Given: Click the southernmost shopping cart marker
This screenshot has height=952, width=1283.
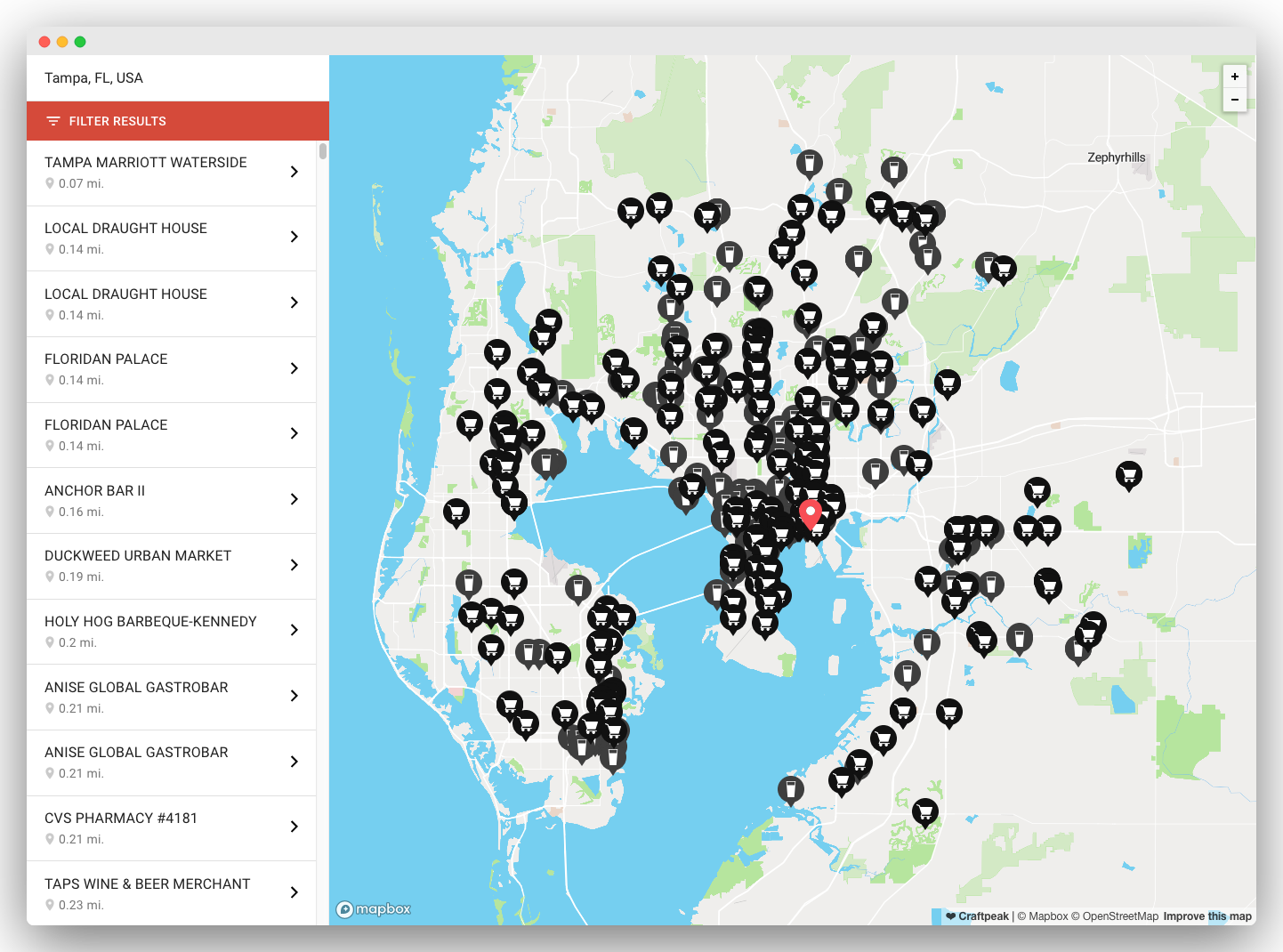Looking at the screenshot, I should (924, 811).
